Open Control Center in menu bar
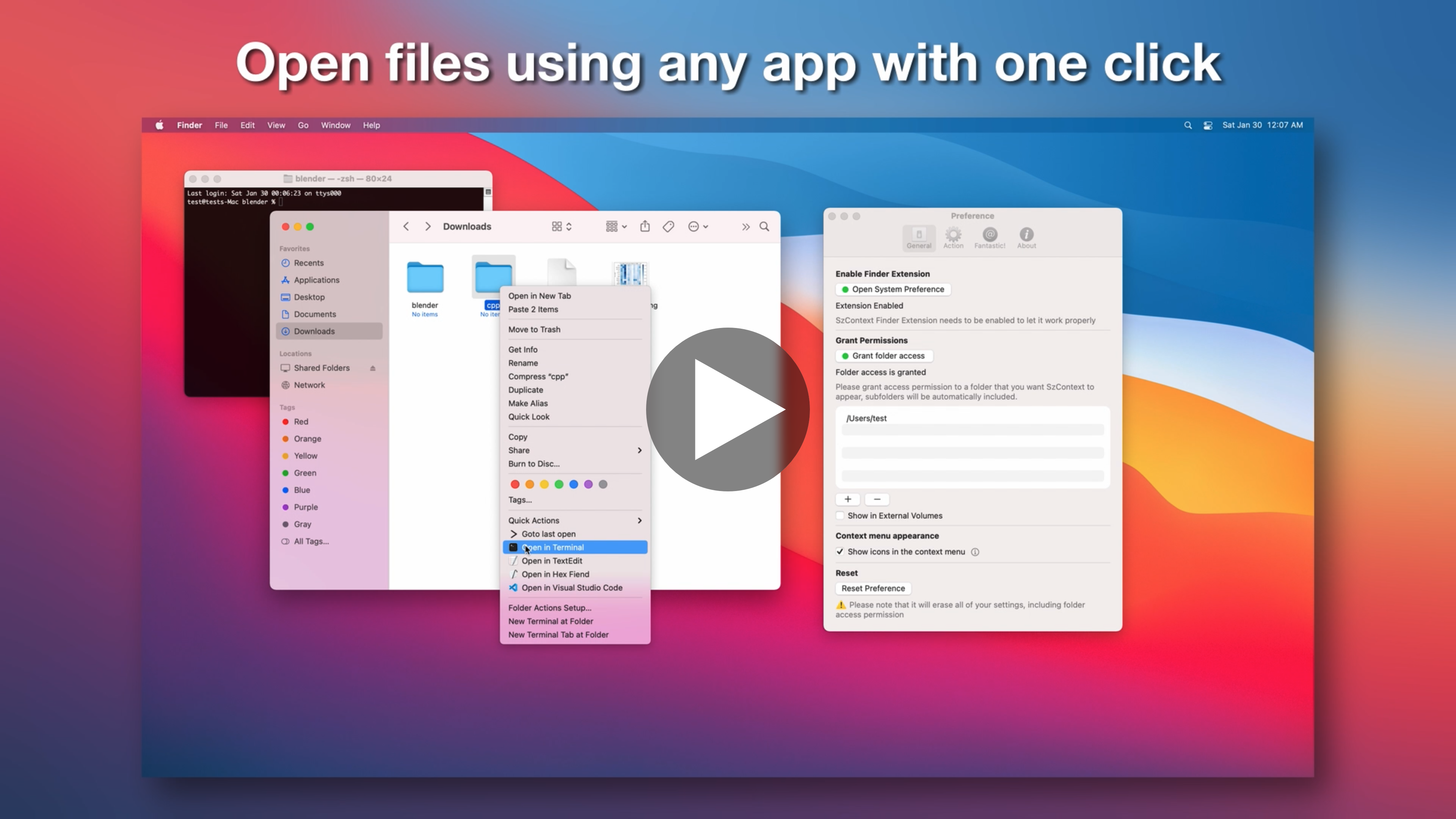Viewport: 1456px width, 819px height. (1208, 126)
